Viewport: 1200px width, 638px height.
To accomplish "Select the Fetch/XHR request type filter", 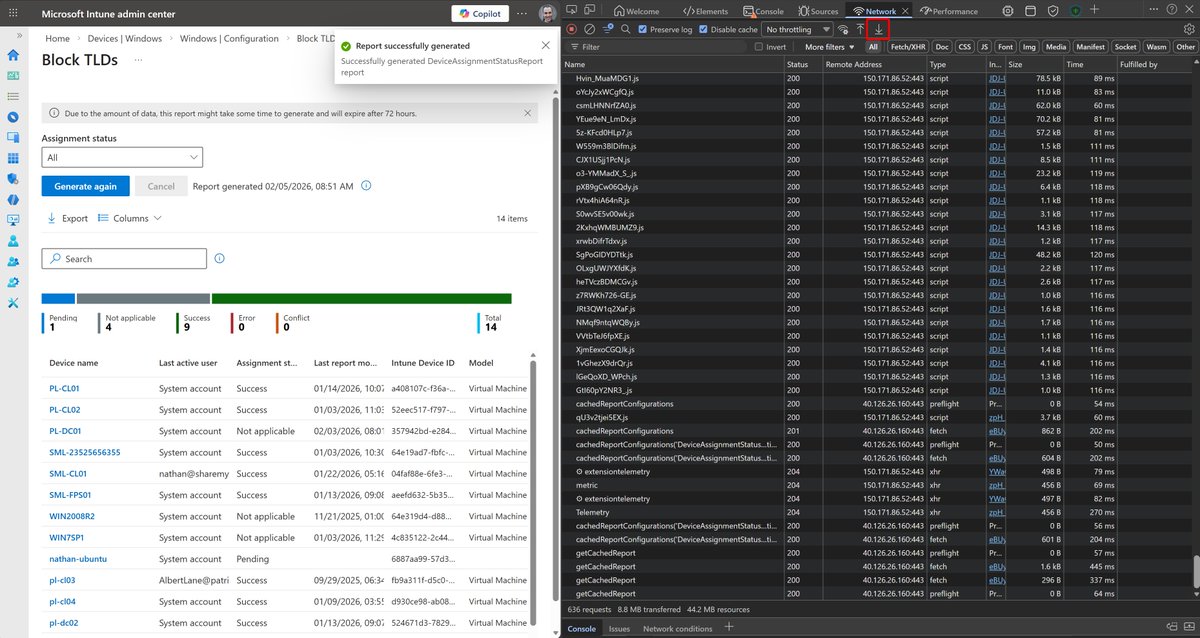I will point(907,47).
